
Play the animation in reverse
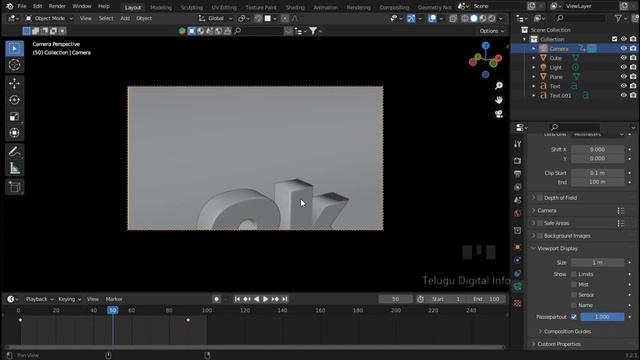click(x=256, y=299)
